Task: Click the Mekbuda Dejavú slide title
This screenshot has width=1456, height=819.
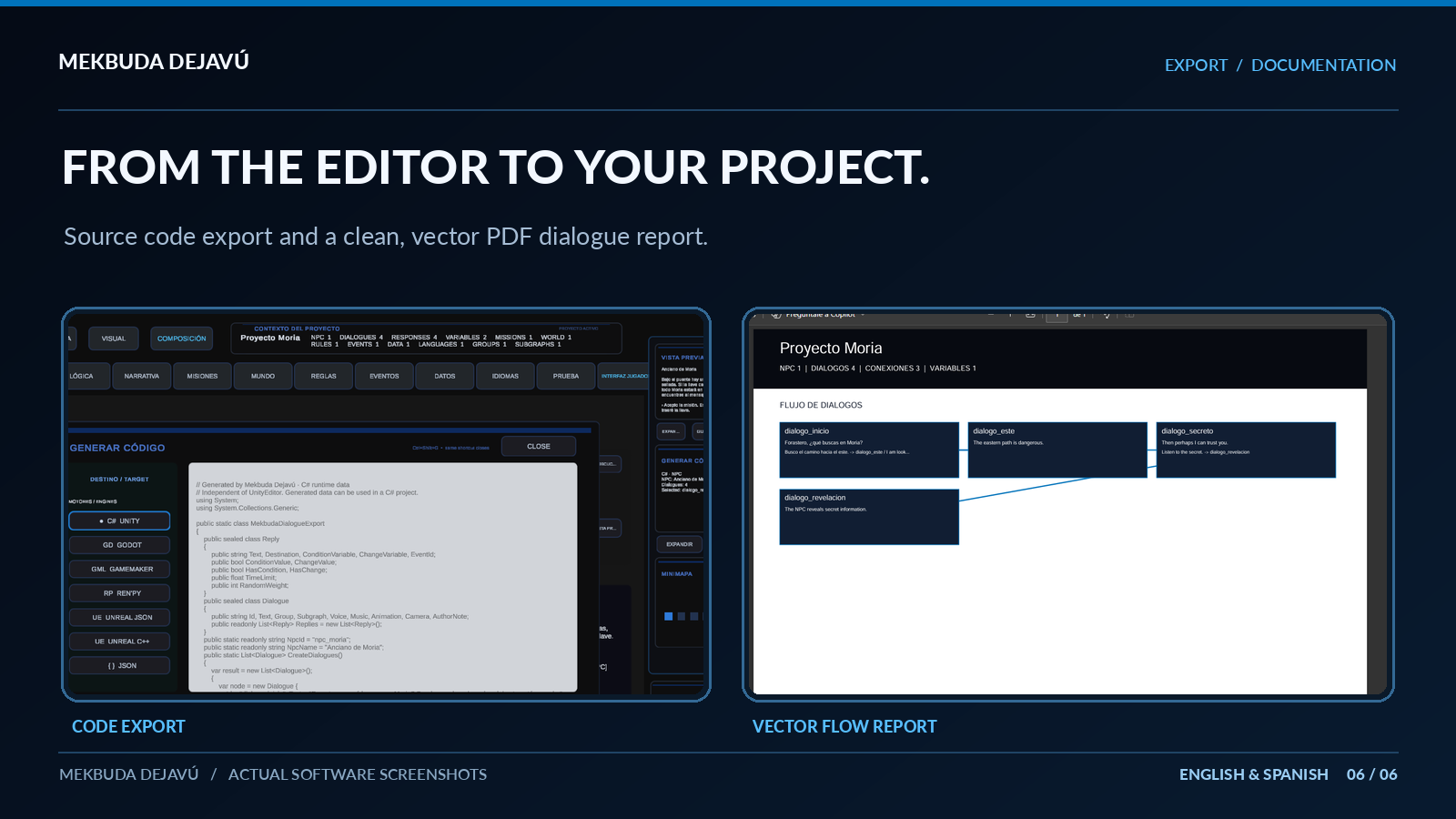Action: click(x=154, y=61)
